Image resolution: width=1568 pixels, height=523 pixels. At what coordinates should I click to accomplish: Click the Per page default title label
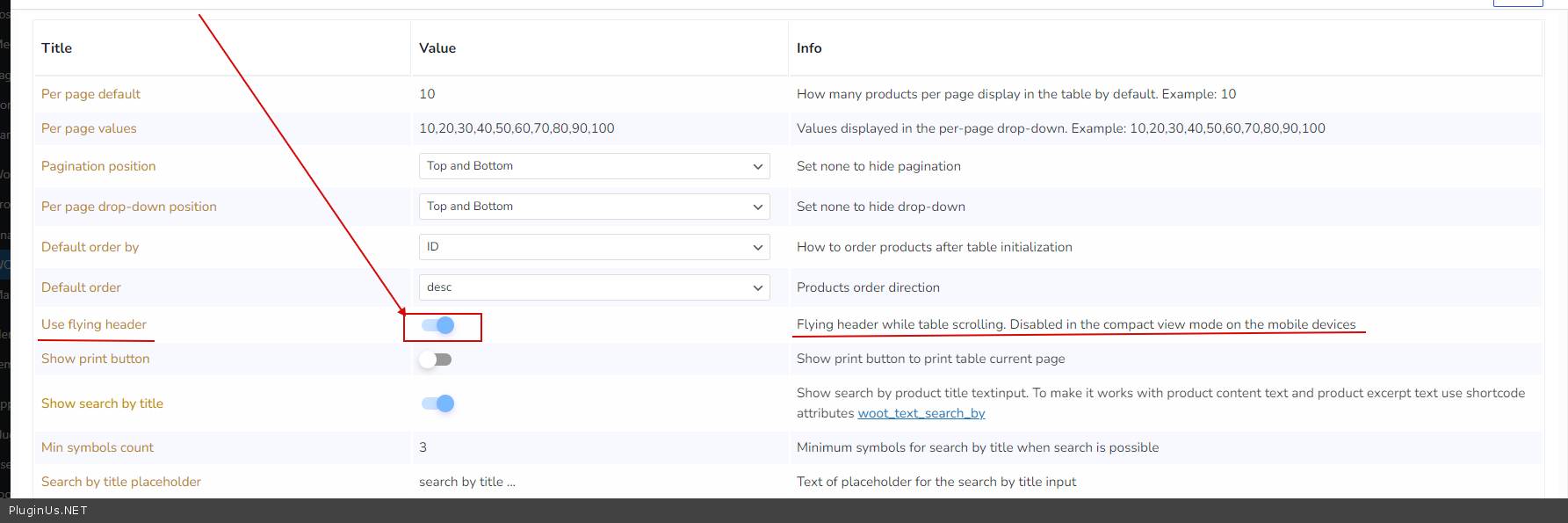[90, 94]
